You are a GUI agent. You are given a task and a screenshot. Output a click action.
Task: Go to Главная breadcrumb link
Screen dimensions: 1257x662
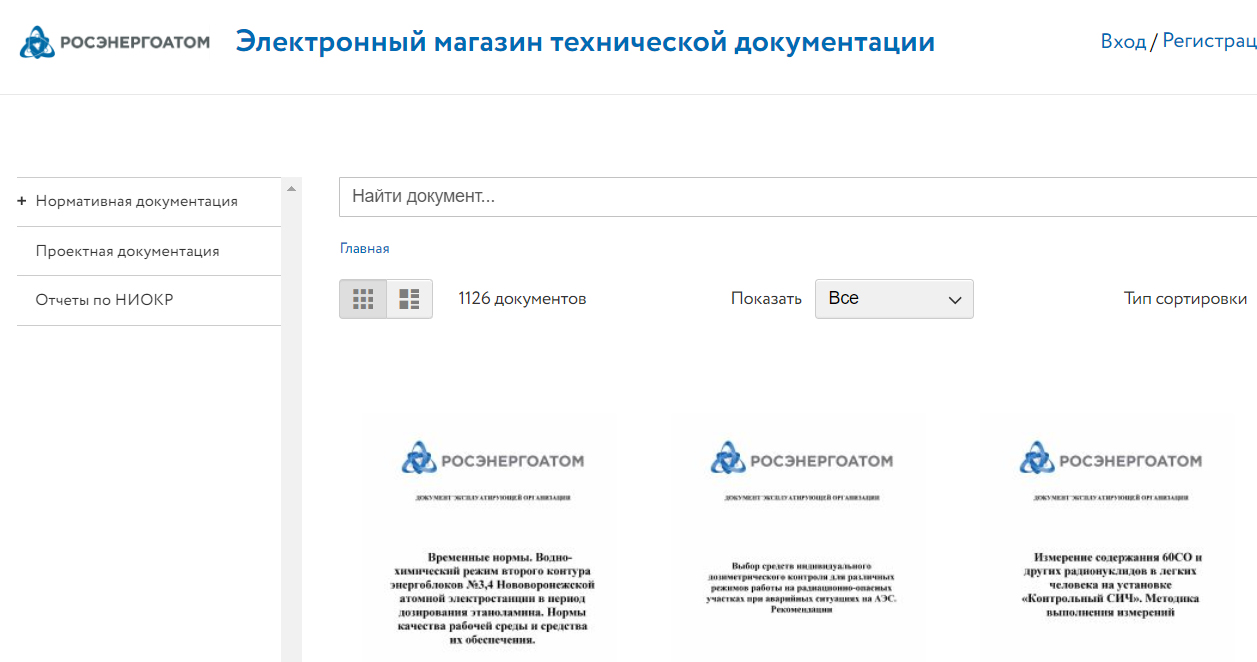tap(364, 248)
